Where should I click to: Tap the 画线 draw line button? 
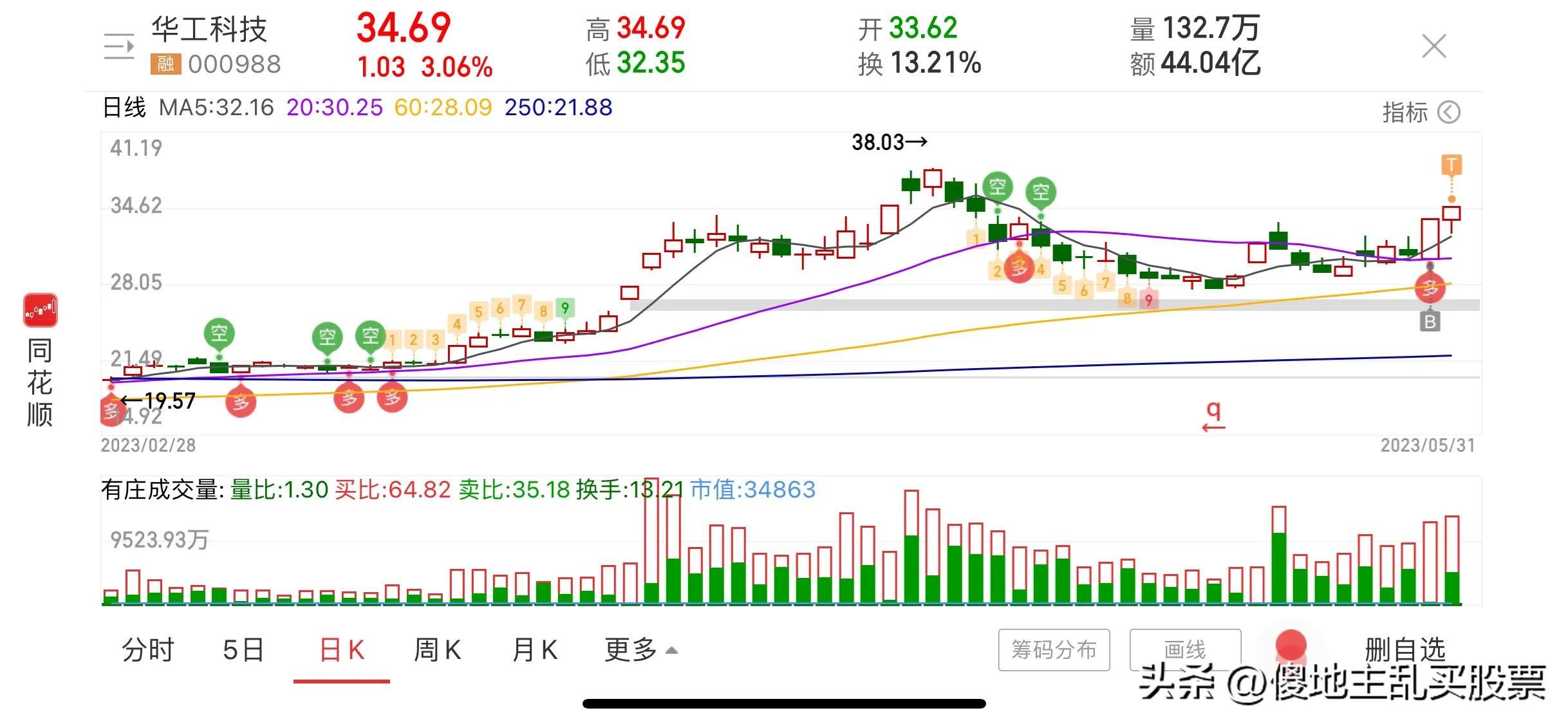coord(1185,650)
